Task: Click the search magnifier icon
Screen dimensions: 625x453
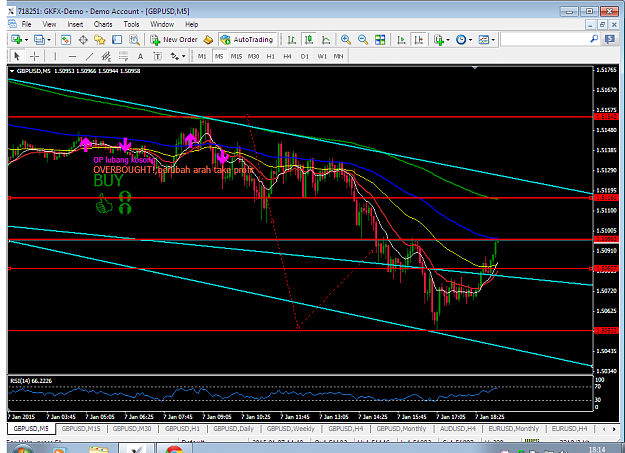Action: (594, 39)
